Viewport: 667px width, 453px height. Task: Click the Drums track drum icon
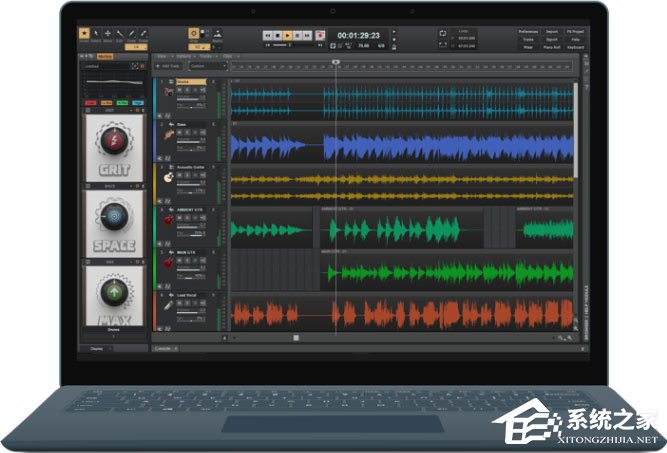pos(169,91)
